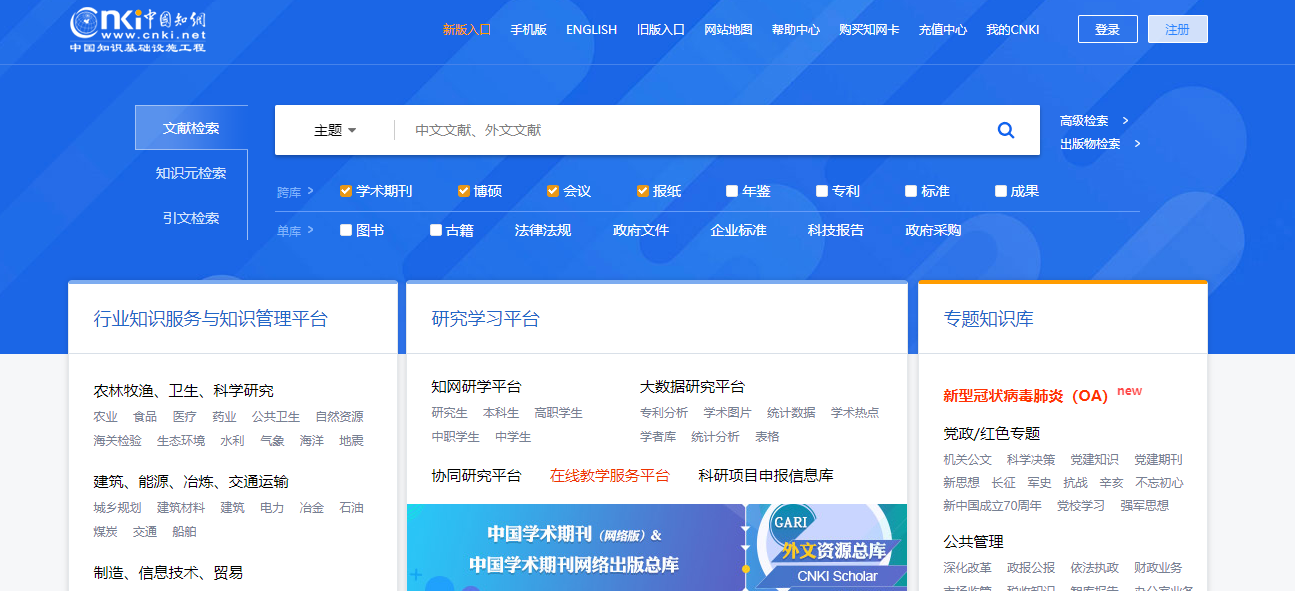Screen dimensions: 1295x591
Task: Open 研究学习平台 heading
Action: (x=486, y=319)
